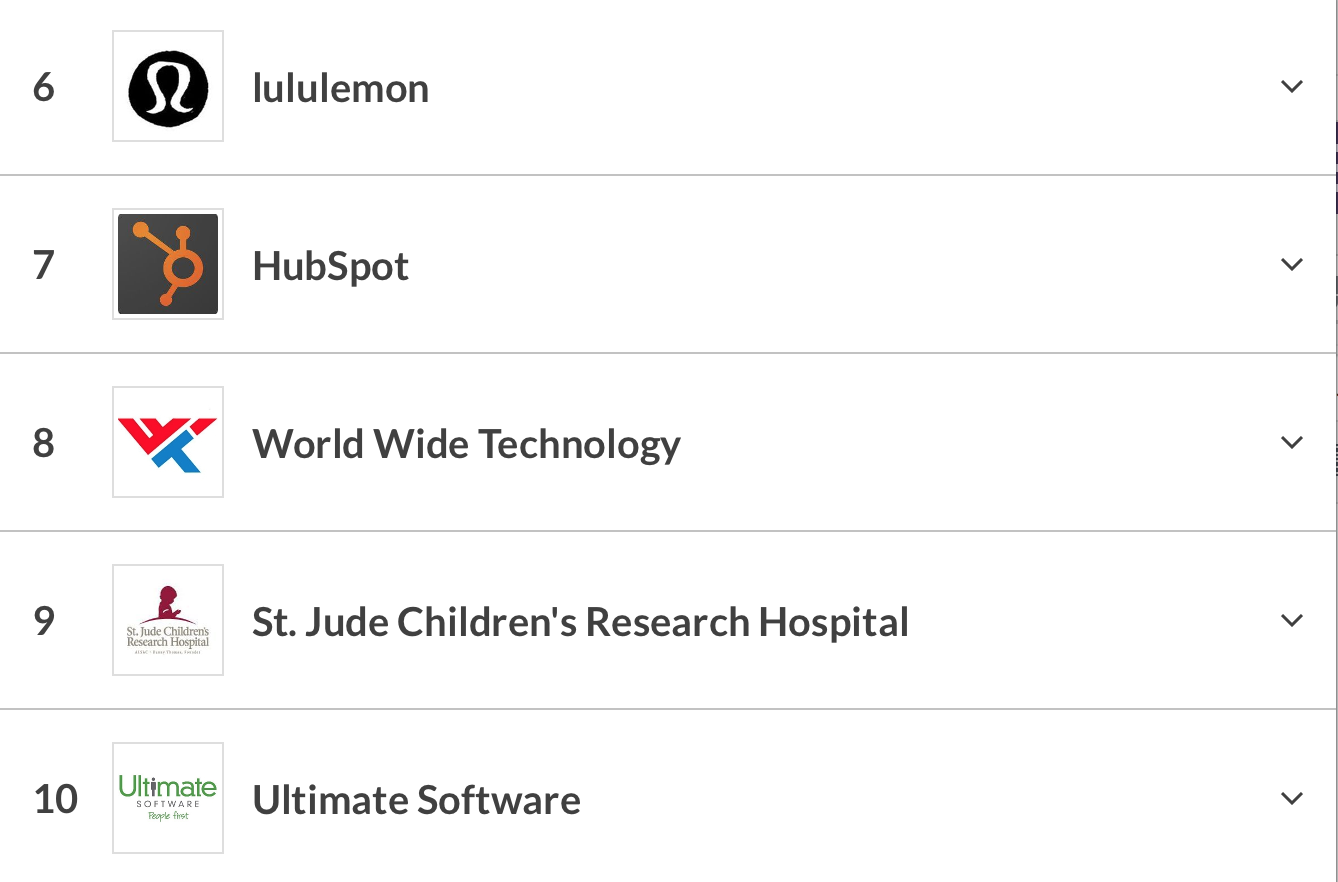Screen dimensions: 1338x882
Task: Select World Wide Technology name text
Action: tap(466, 444)
